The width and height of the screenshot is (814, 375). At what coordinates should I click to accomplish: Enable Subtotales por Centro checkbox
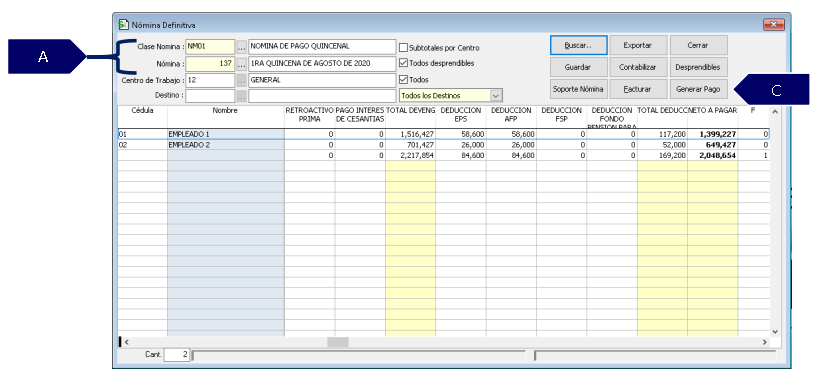point(403,48)
